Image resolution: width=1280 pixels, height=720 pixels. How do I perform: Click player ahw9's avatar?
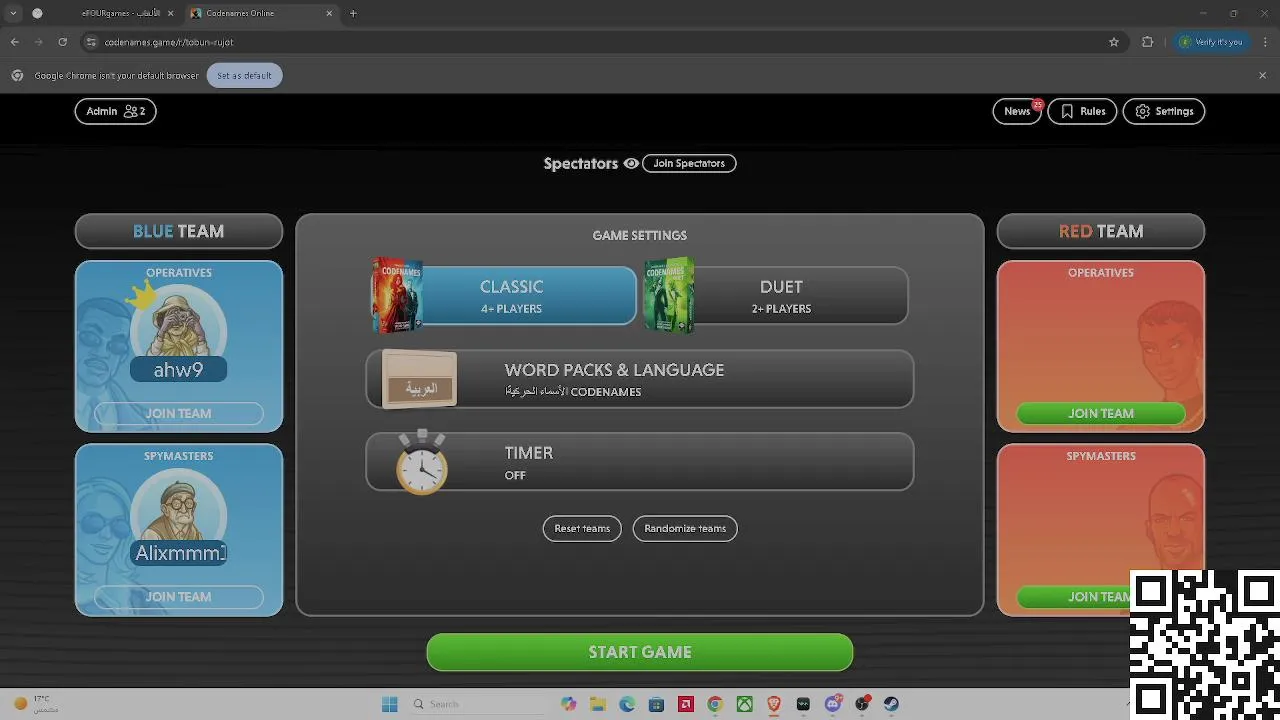coord(179,322)
